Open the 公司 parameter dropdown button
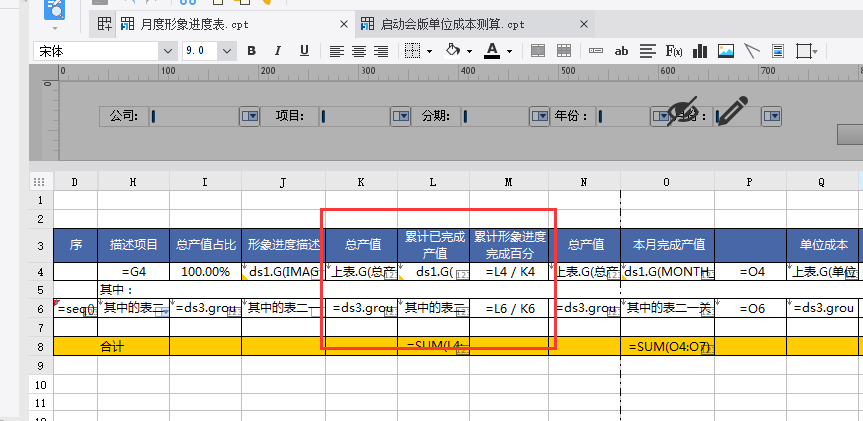The width and height of the screenshot is (863, 421). [250, 116]
